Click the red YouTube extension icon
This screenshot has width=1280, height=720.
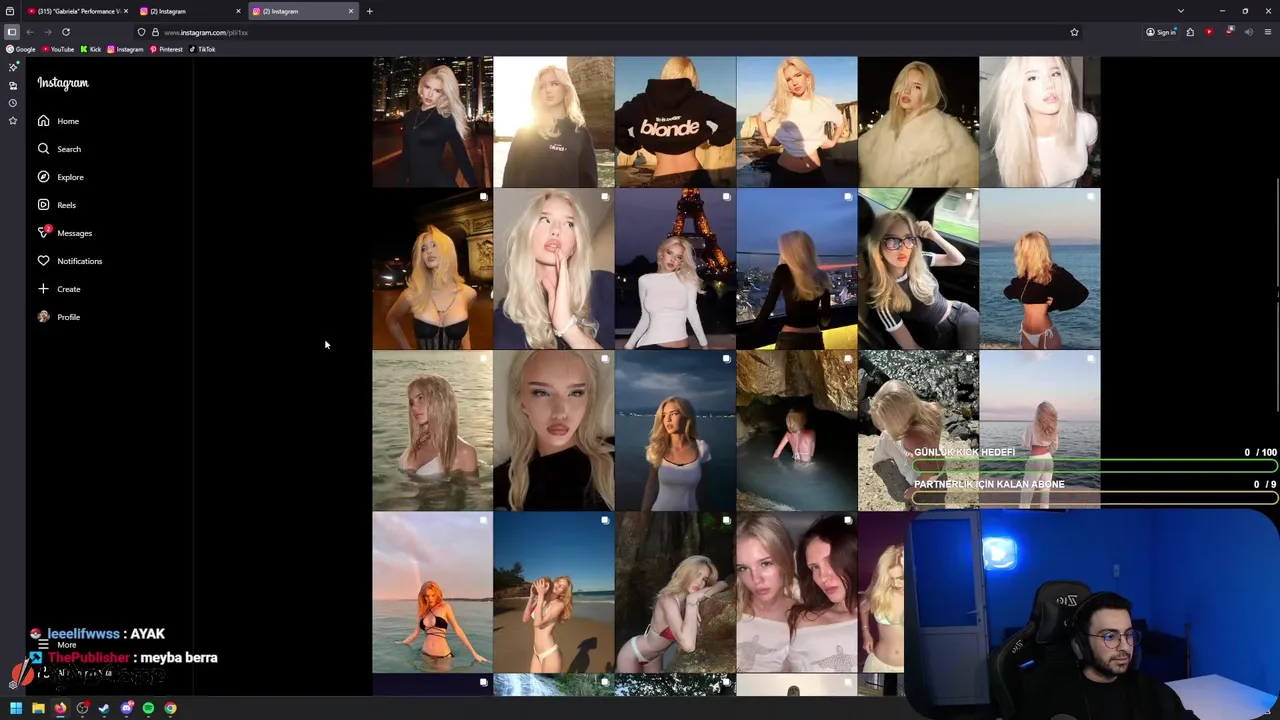1209,32
